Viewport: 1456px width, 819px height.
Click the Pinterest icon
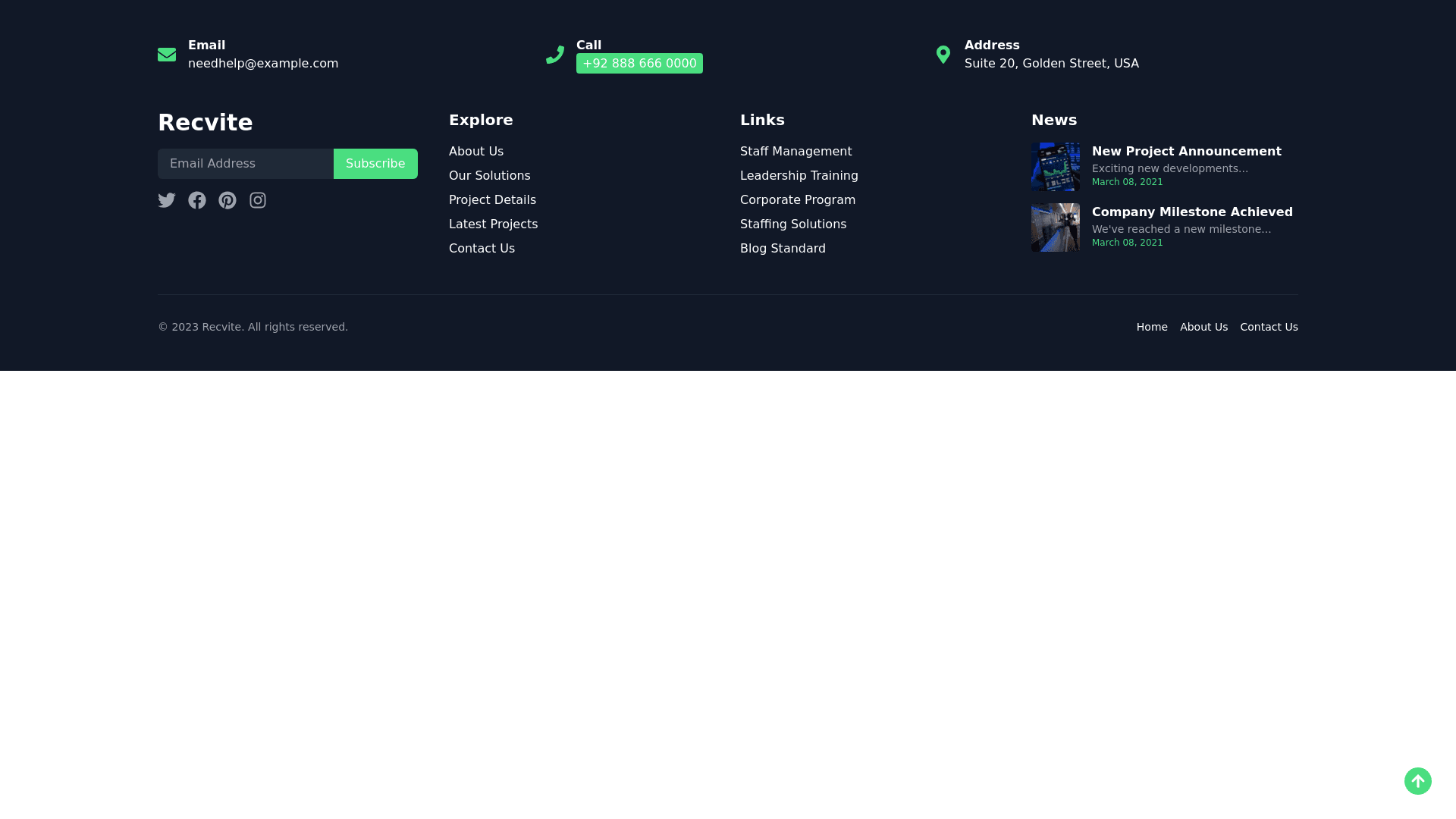(x=227, y=200)
